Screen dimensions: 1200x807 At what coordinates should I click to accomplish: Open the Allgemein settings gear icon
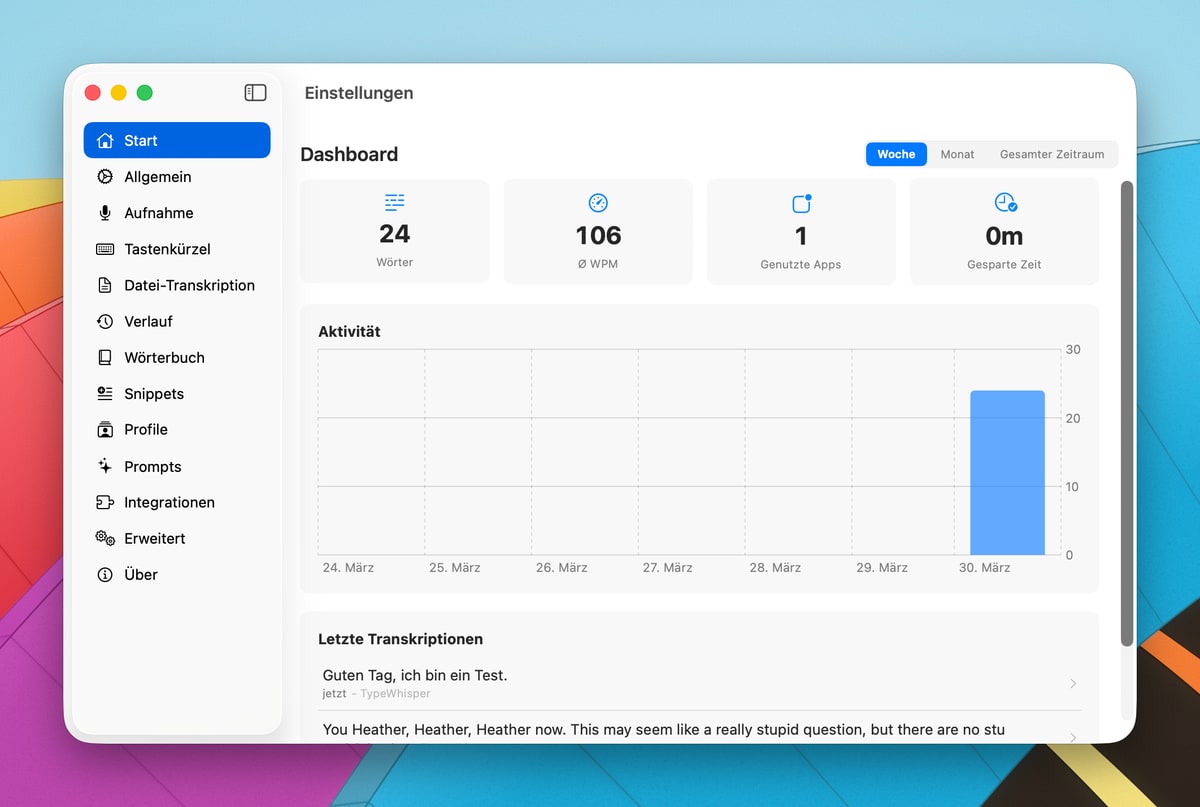click(105, 177)
